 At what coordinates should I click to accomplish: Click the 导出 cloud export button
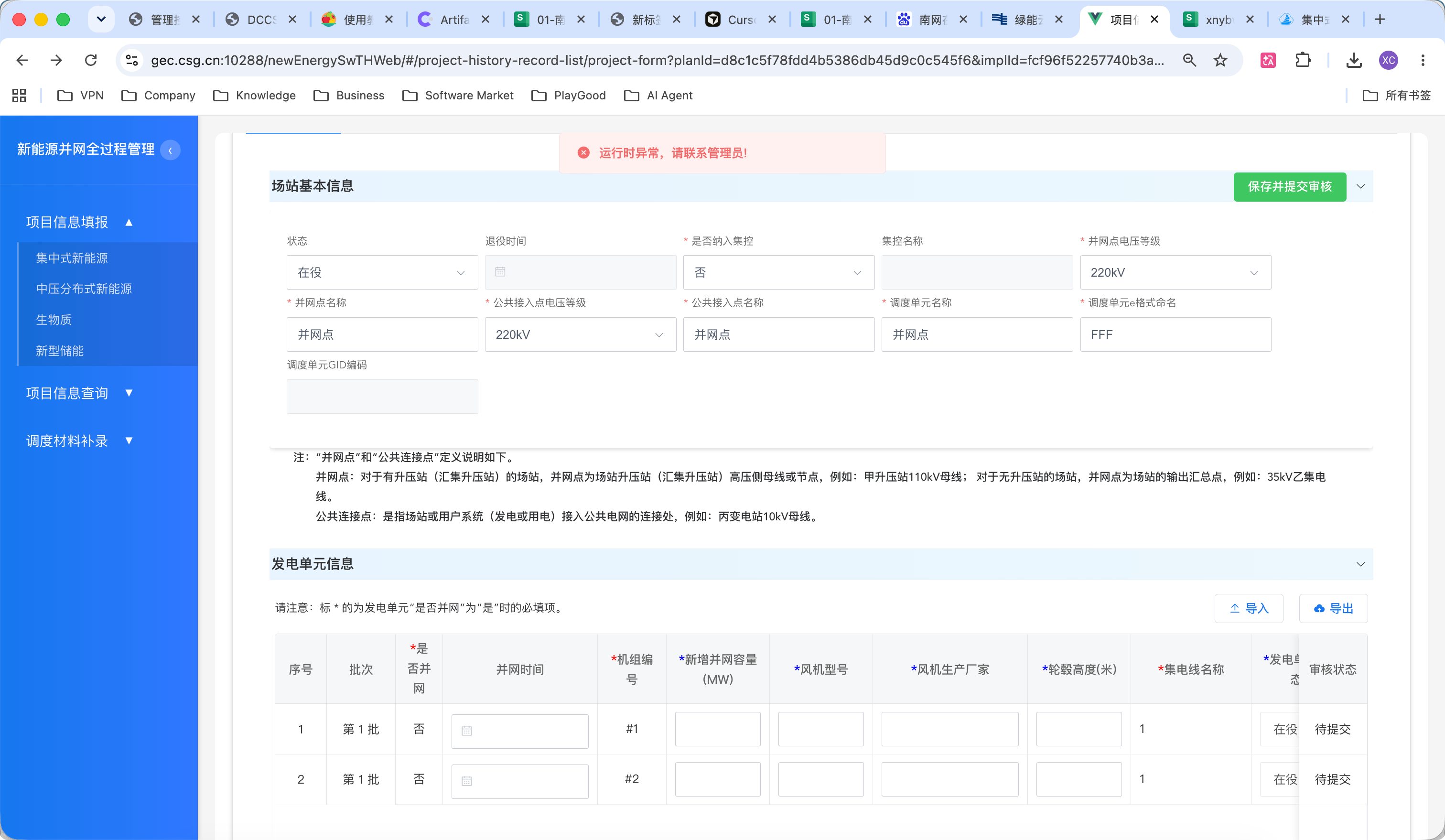pyautogui.click(x=1333, y=608)
